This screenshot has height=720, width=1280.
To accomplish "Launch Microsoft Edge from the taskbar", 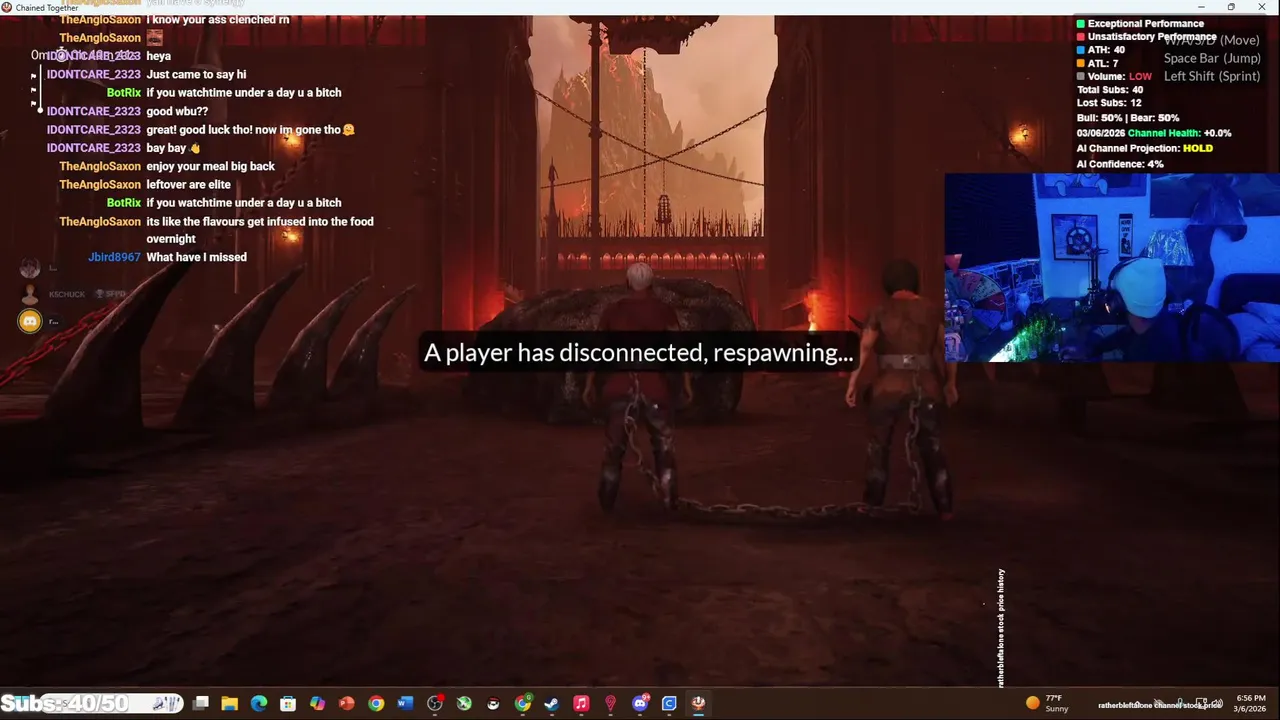I will (x=259, y=703).
